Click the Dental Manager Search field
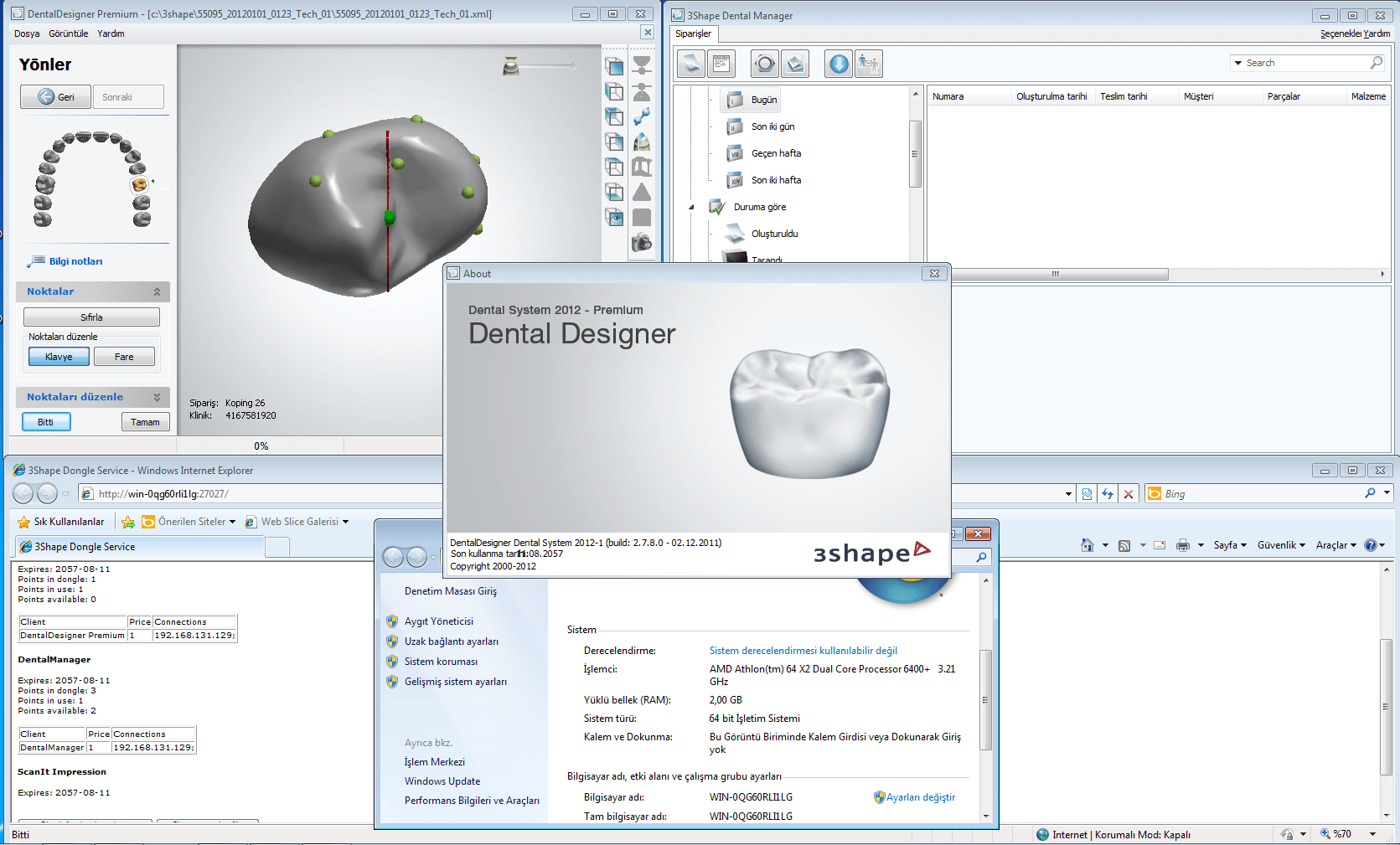This screenshot has height=845, width=1400. point(1305,63)
